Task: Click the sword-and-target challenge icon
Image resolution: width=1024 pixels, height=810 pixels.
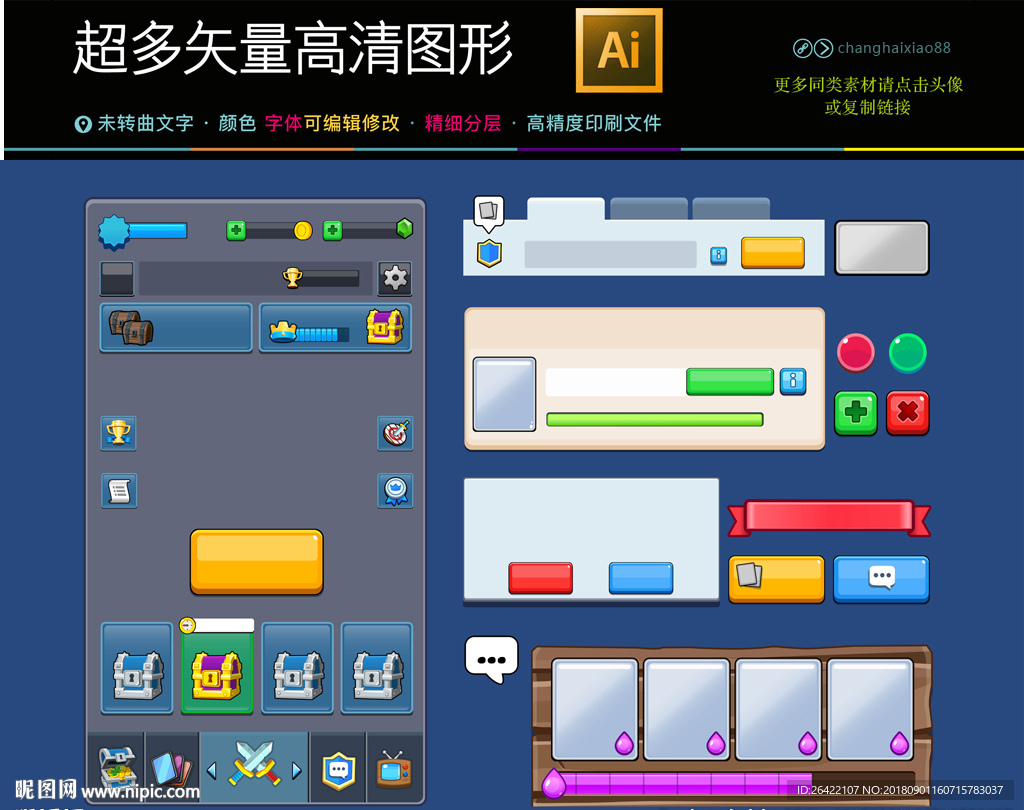Action: pyautogui.click(x=395, y=433)
